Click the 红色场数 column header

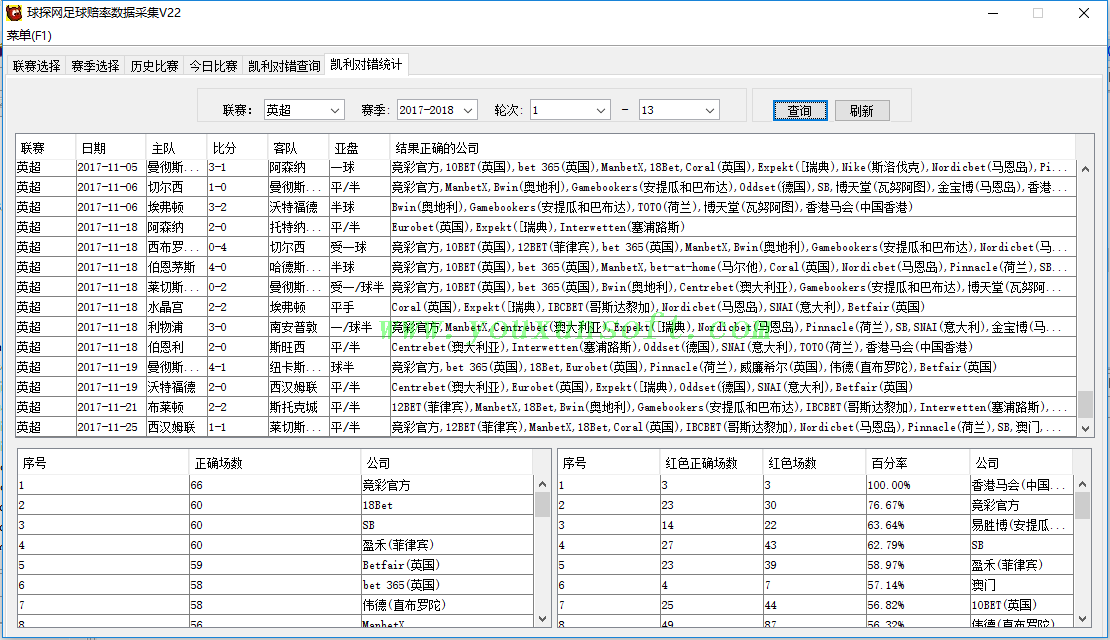coord(814,463)
